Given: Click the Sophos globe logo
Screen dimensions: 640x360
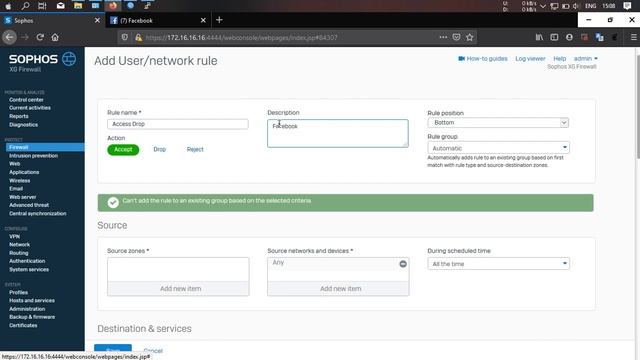Looking at the screenshot, I should 69,59.
